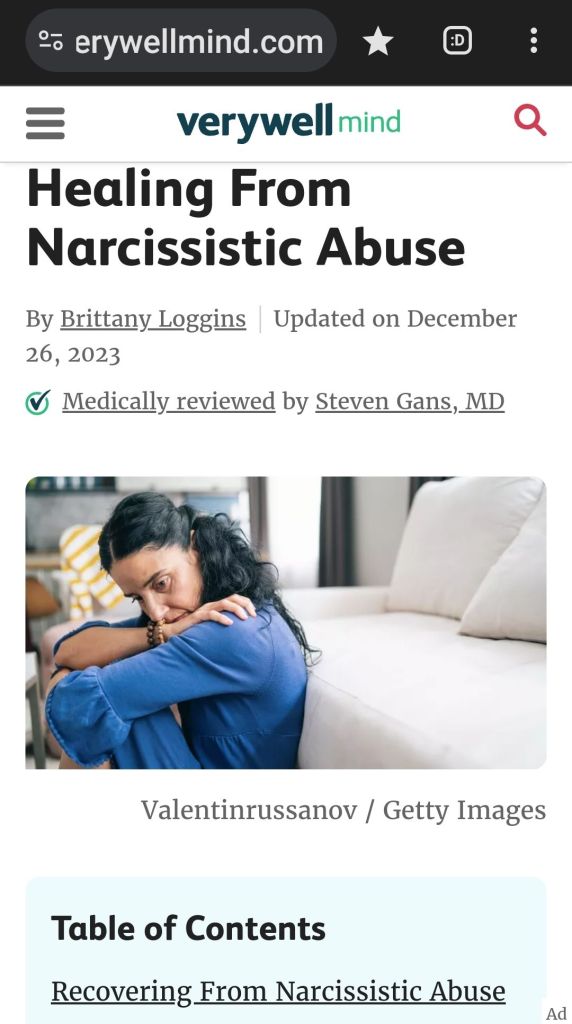Focus the address bar URL text

coord(199,42)
